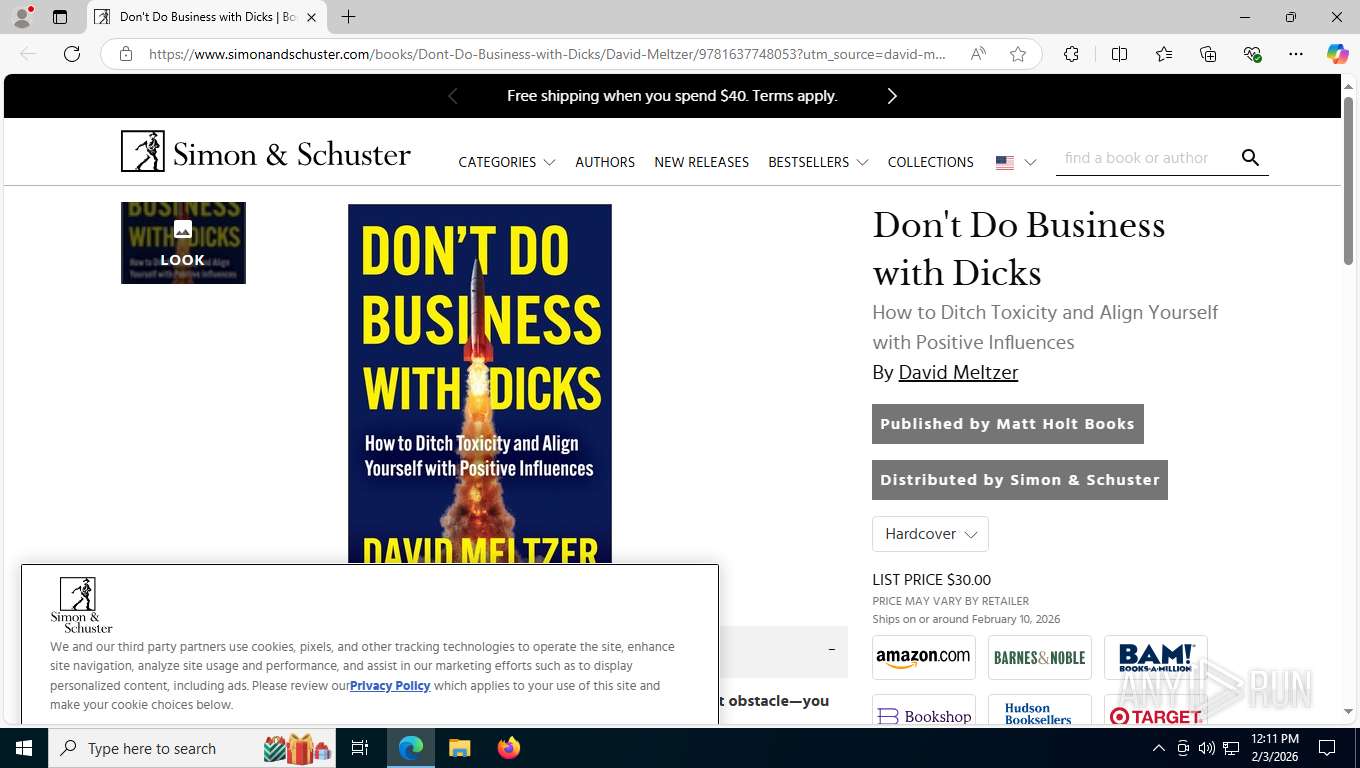1360x768 pixels.
Task: Toggle split screen view
Action: (1120, 54)
